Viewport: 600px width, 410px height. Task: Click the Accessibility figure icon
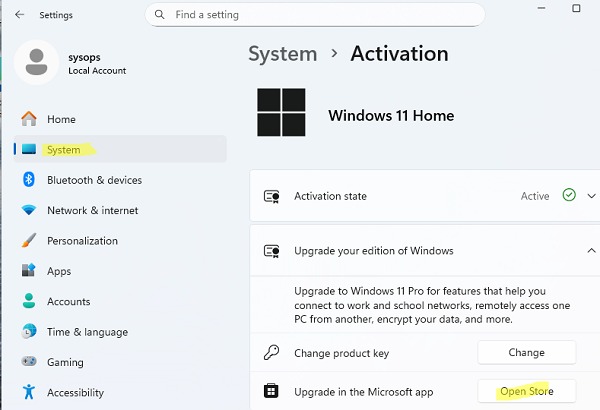coord(29,392)
